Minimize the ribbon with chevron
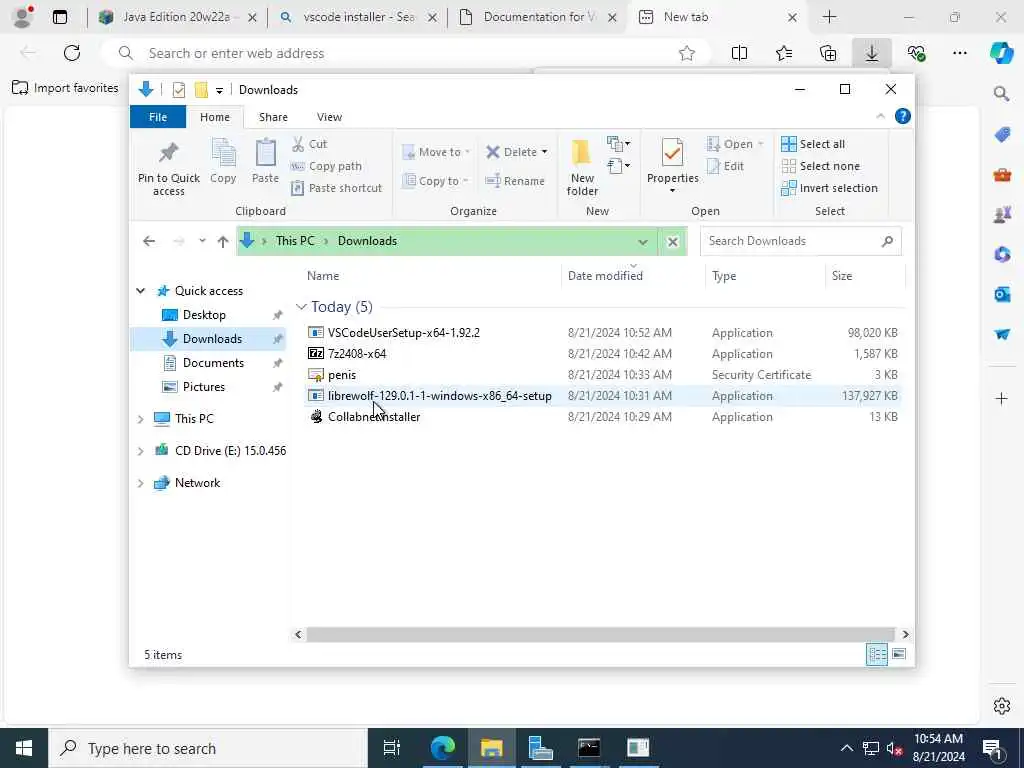This screenshot has height=768, width=1024. point(880,116)
